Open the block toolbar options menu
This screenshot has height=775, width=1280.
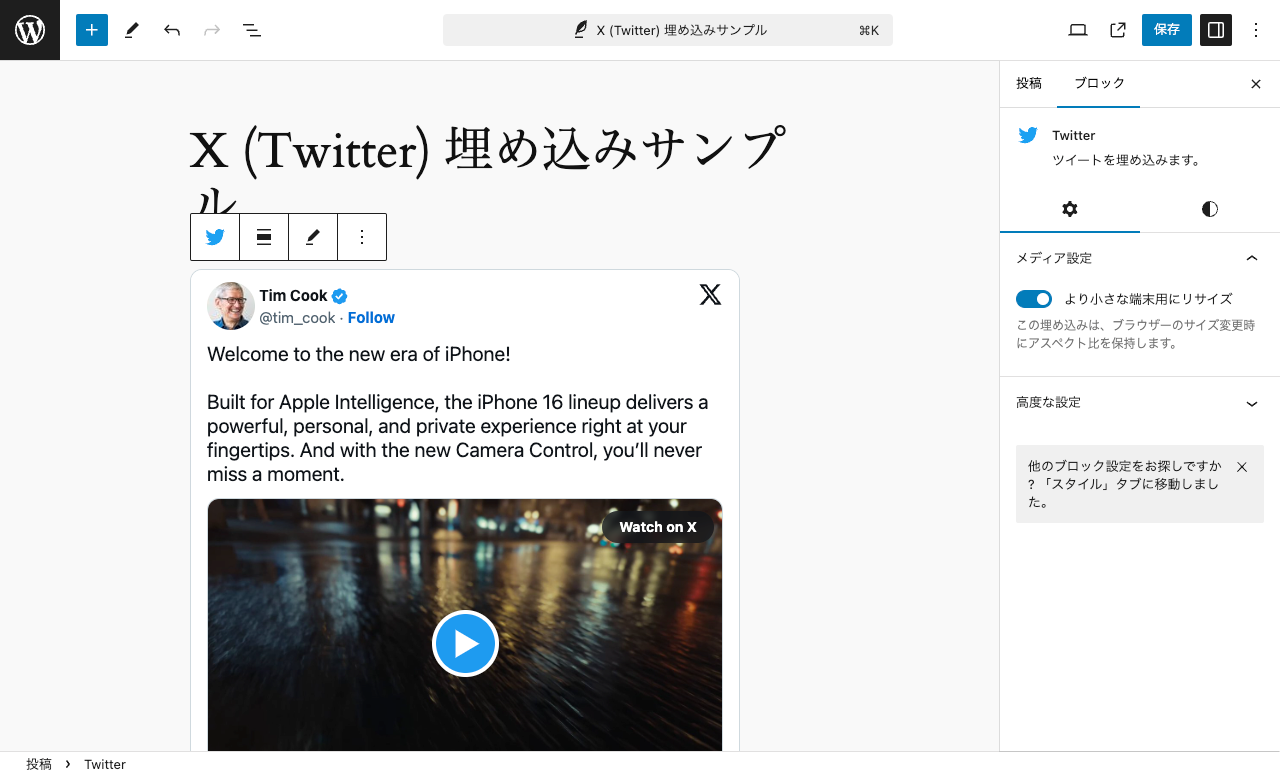pos(362,237)
